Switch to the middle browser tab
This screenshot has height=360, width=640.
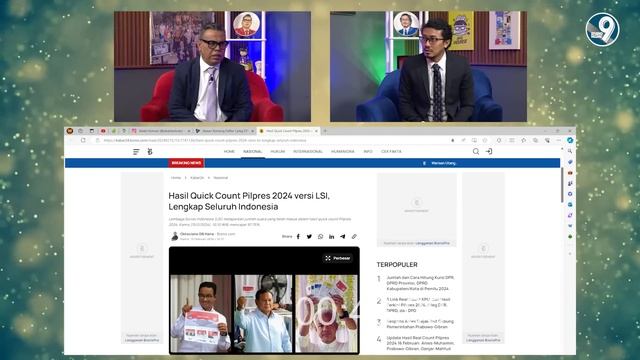pyautogui.click(x=224, y=131)
